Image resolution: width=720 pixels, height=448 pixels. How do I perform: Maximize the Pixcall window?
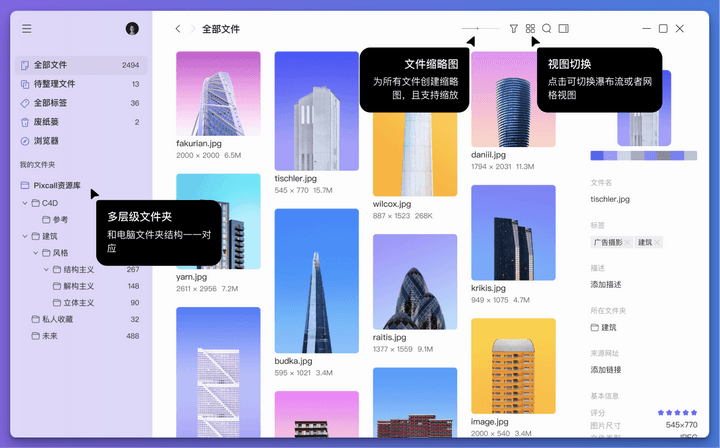pos(663,28)
